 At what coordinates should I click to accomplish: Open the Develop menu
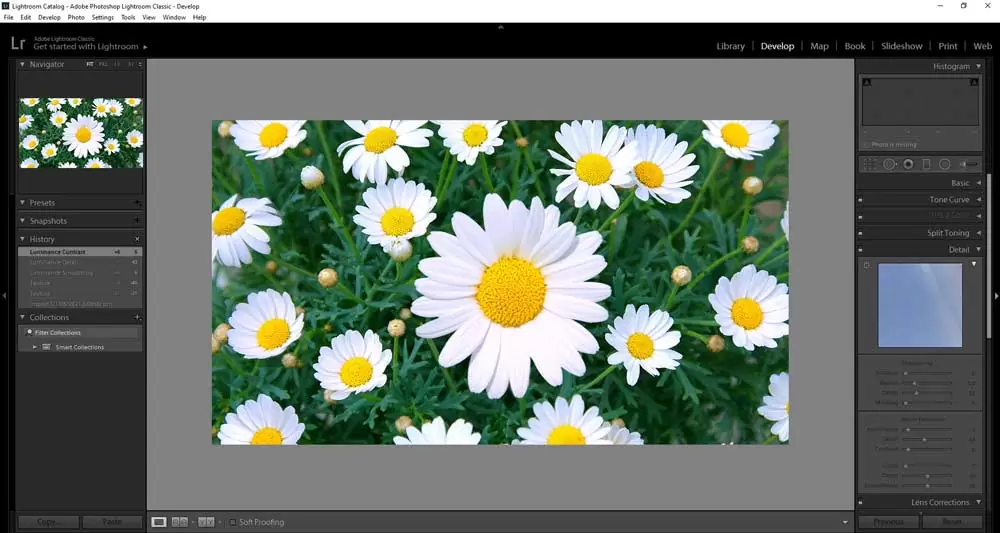pos(49,17)
